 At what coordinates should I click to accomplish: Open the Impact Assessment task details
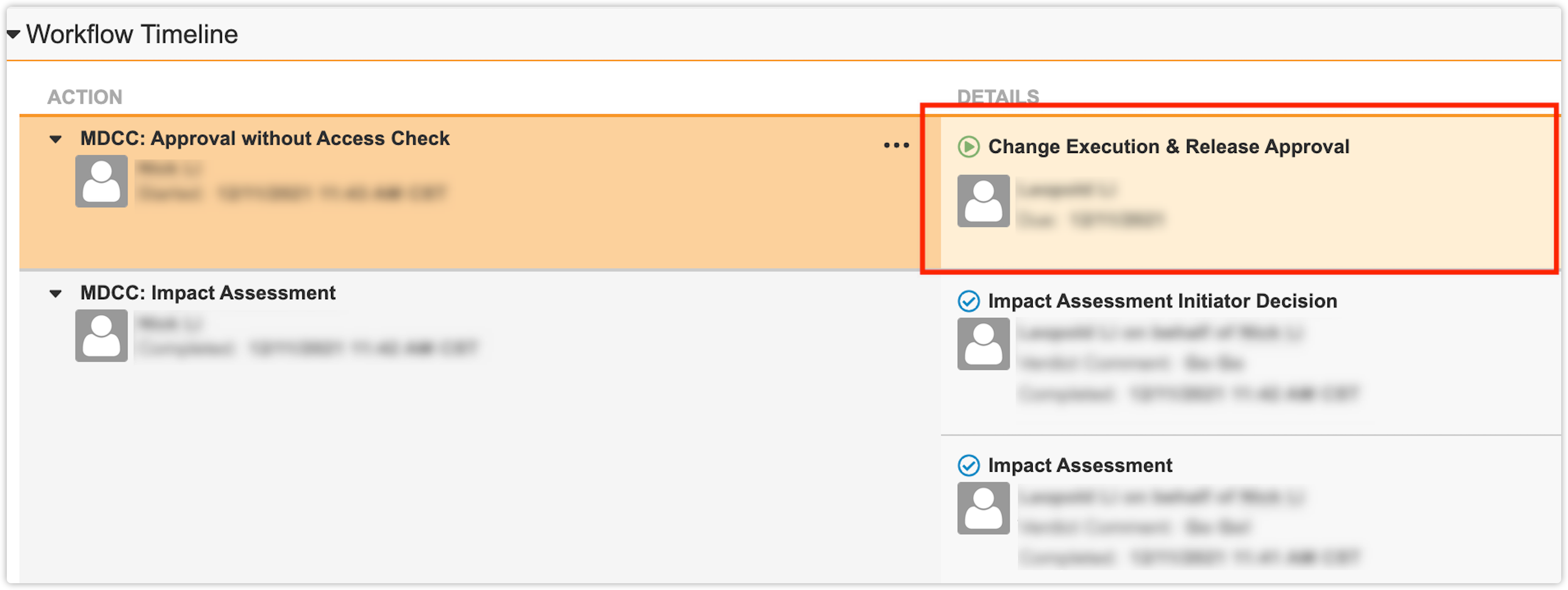[x=1079, y=465]
